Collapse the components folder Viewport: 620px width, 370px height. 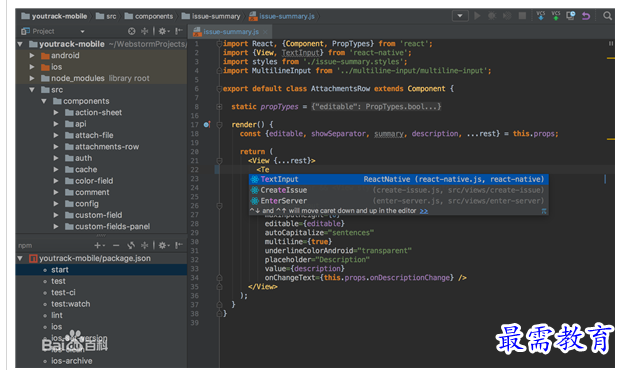point(44,101)
